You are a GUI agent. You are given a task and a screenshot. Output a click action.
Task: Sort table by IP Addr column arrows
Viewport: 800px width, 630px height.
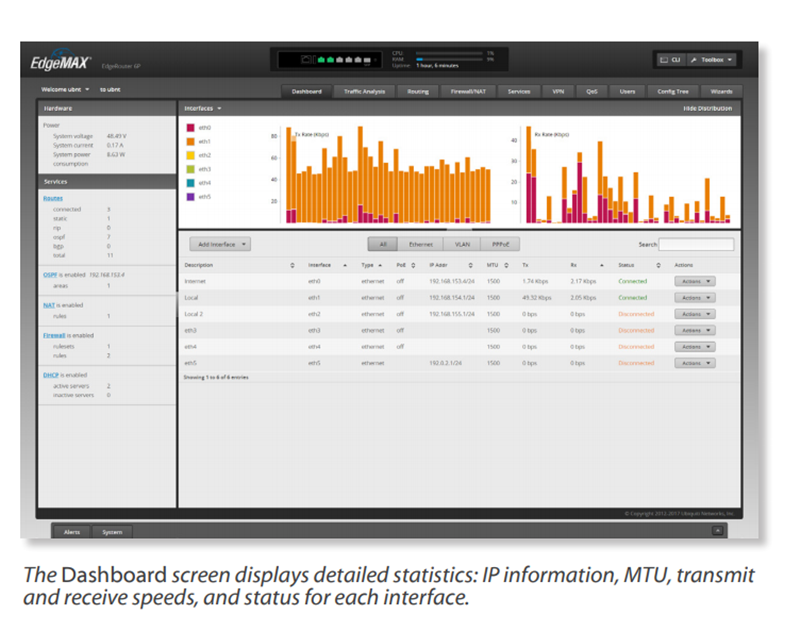470,265
